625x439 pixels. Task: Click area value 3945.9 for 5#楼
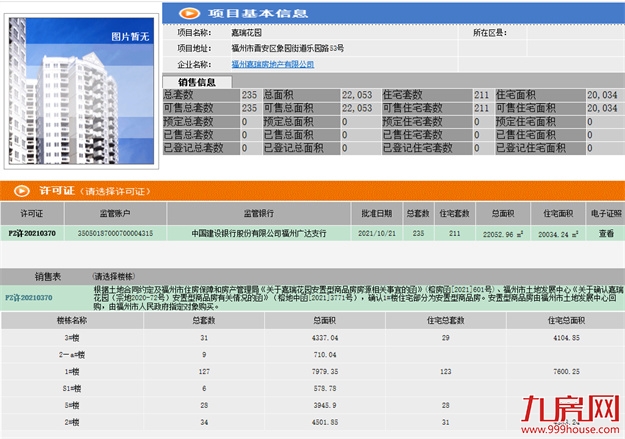tap(325, 405)
